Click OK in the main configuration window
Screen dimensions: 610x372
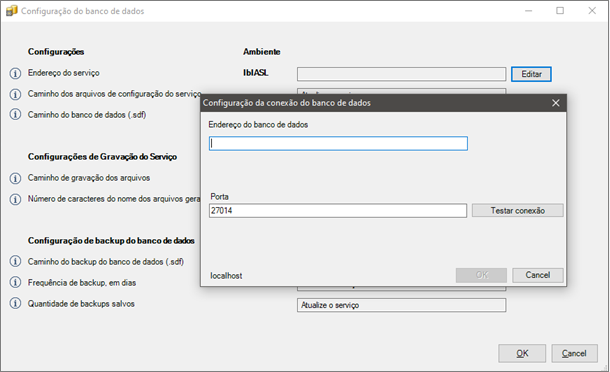(522, 353)
